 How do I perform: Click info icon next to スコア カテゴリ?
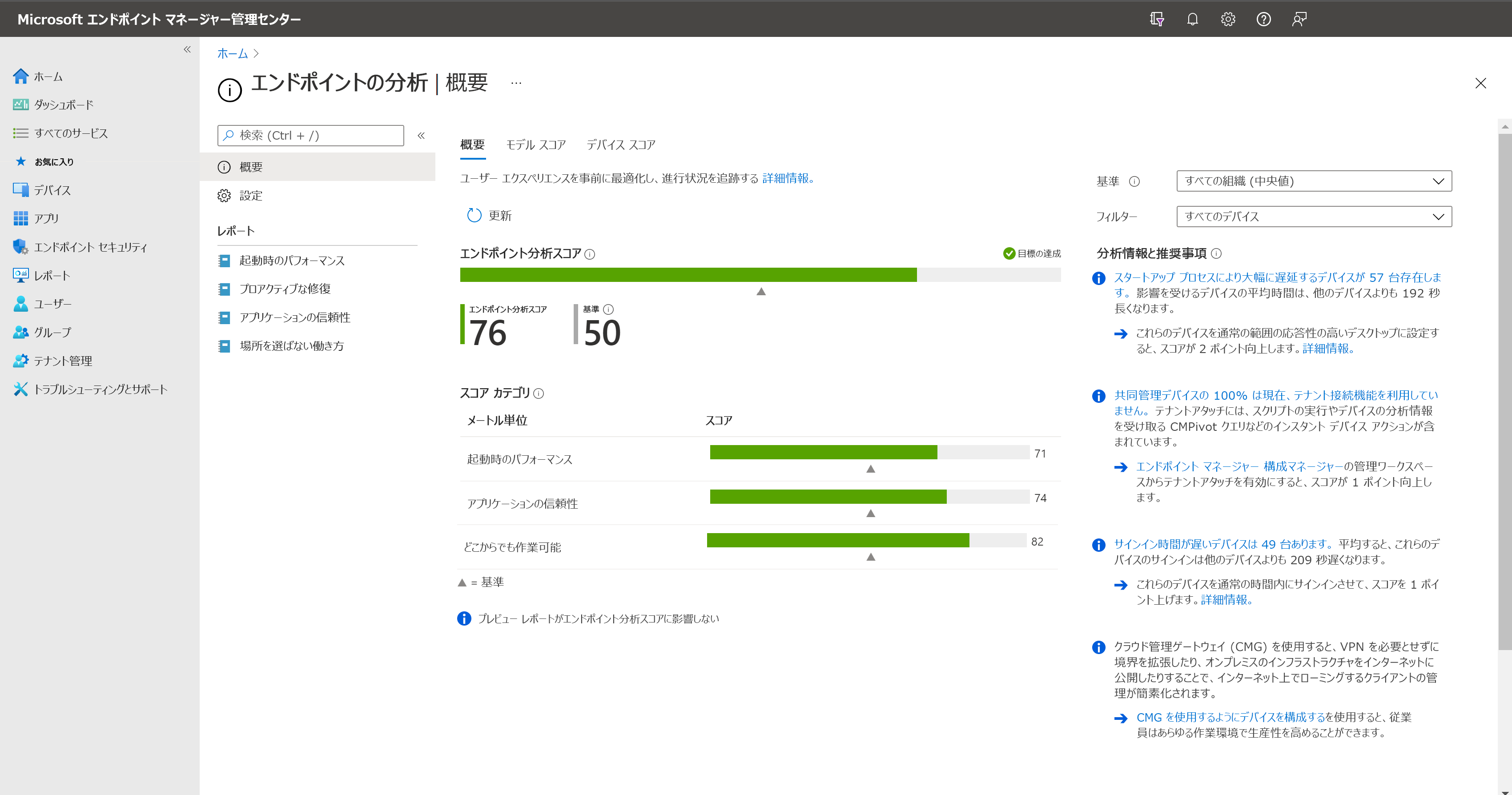point(539,393)
